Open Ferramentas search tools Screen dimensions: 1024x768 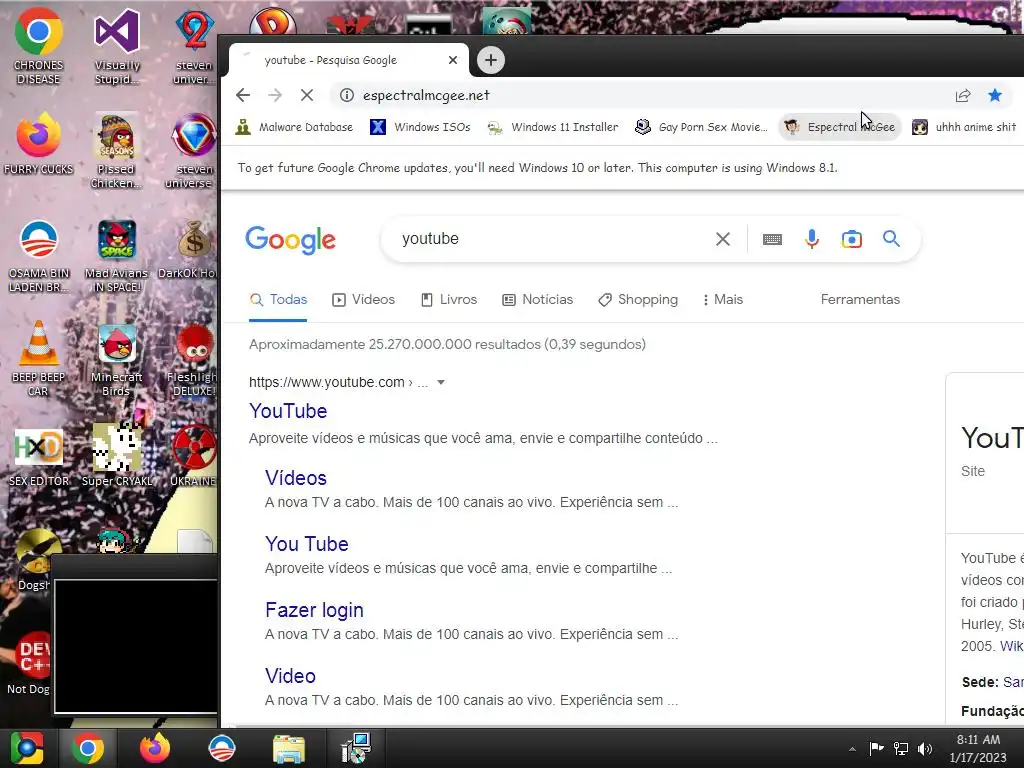(860, 300)
